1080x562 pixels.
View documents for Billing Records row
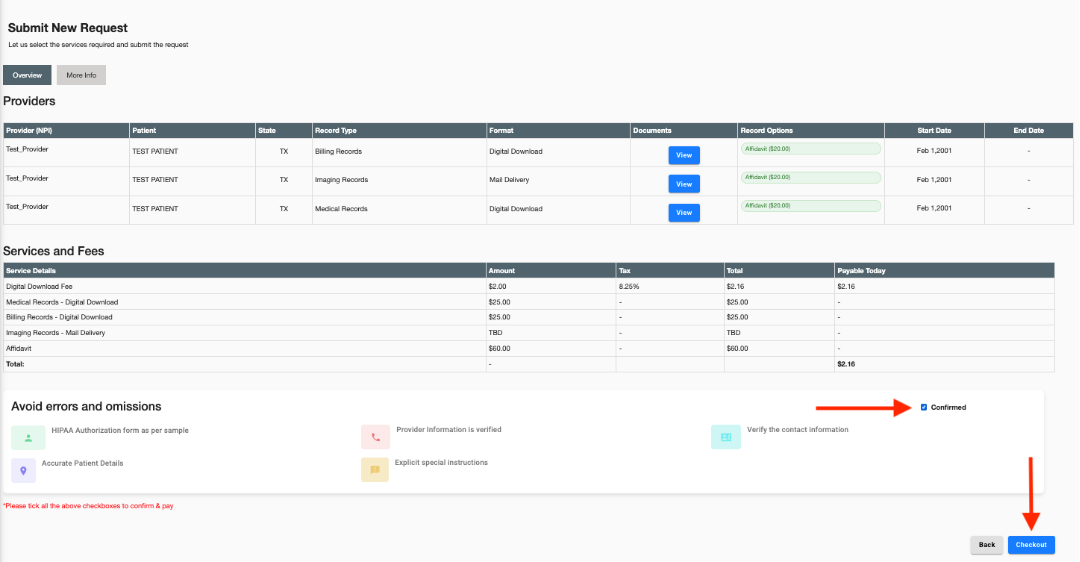point(684,155)
